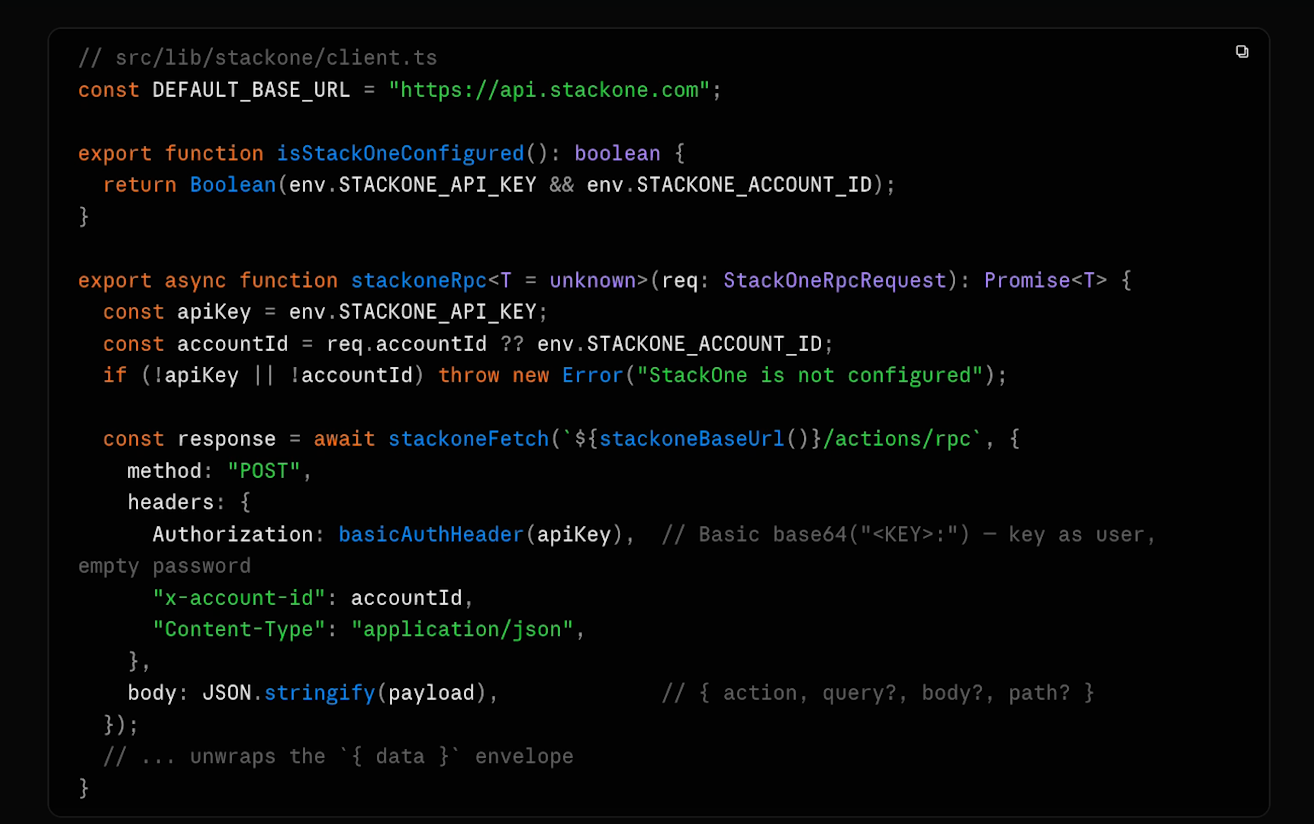
Task: Click the basicAuthHeader function call
Action: 431,534
